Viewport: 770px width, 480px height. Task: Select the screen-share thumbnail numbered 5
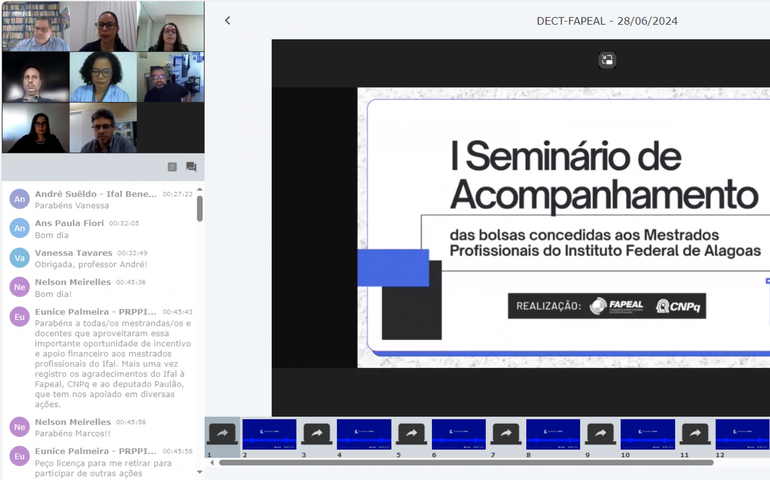[411, 434]
